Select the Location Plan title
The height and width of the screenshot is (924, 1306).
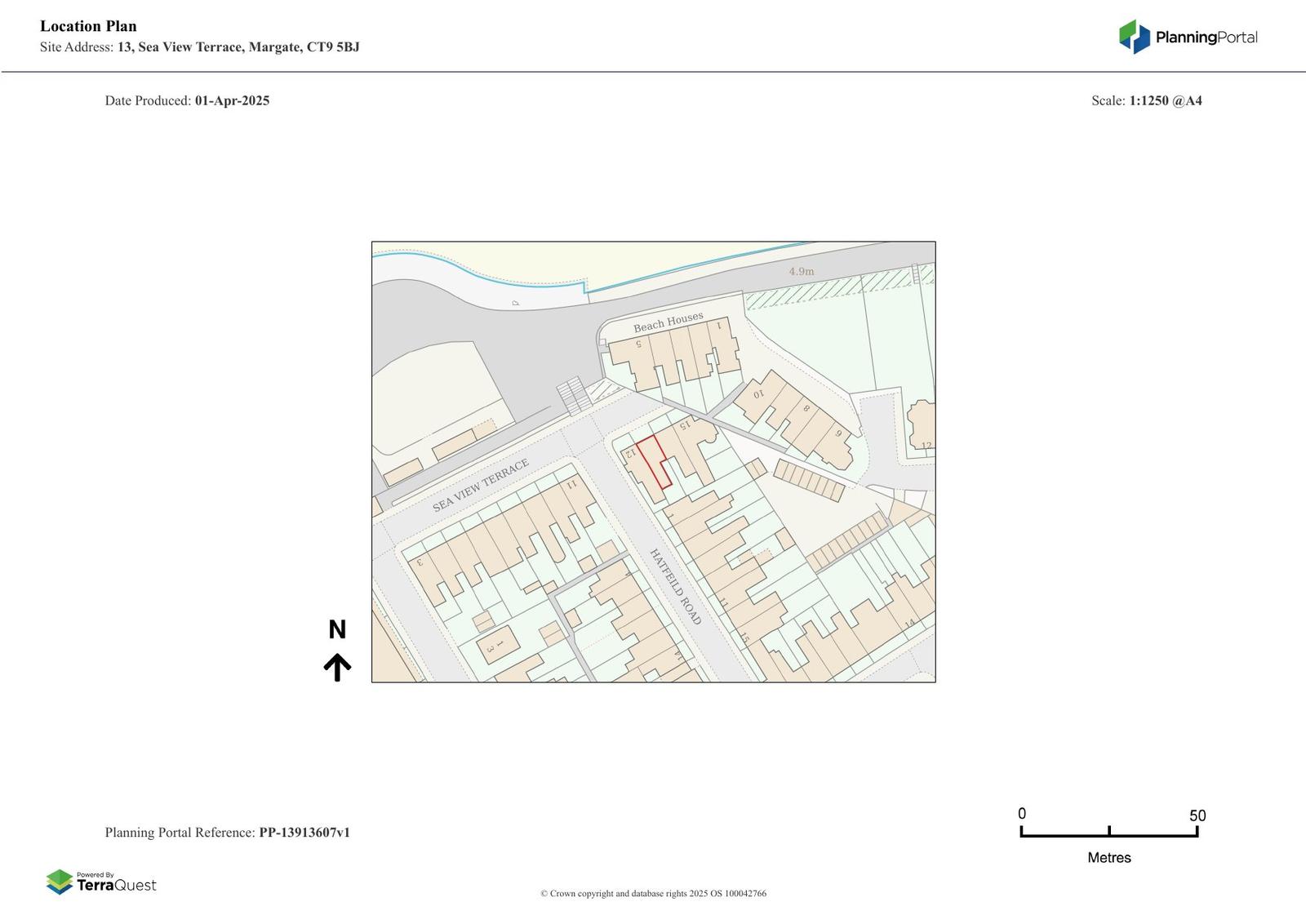point(88,26)
